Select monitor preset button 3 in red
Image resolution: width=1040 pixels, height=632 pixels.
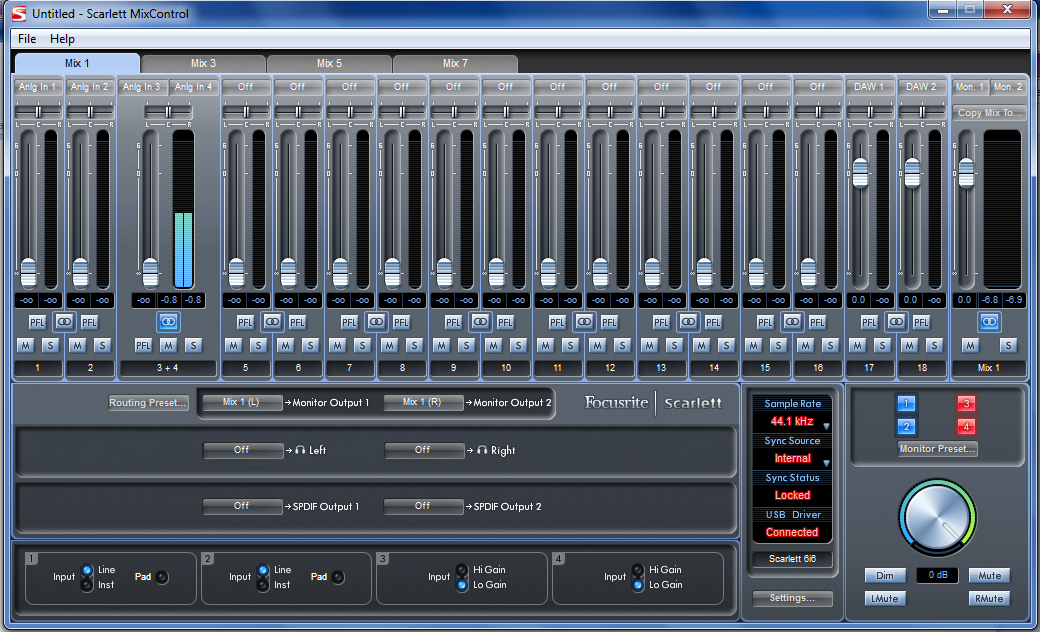pyautogui.click(x=966, y=404)
